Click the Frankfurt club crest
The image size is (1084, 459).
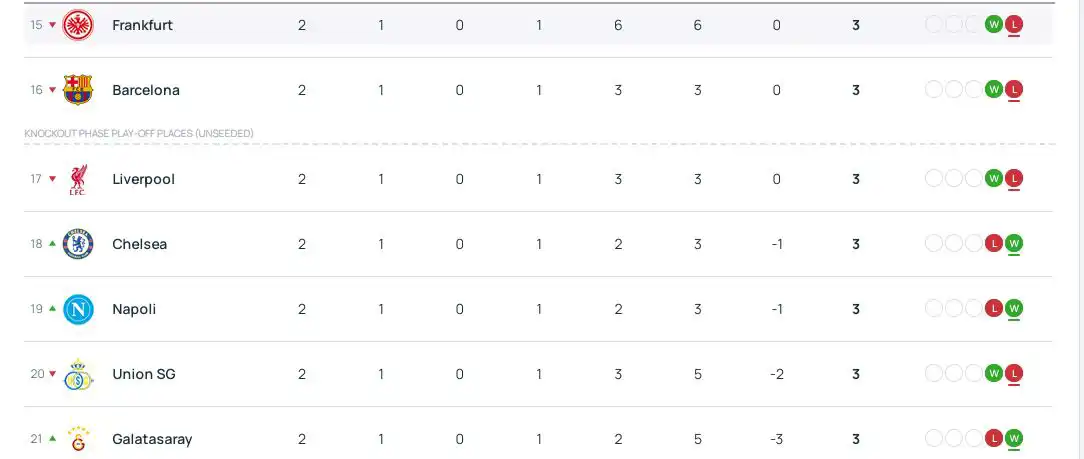(x=78, y=25)
